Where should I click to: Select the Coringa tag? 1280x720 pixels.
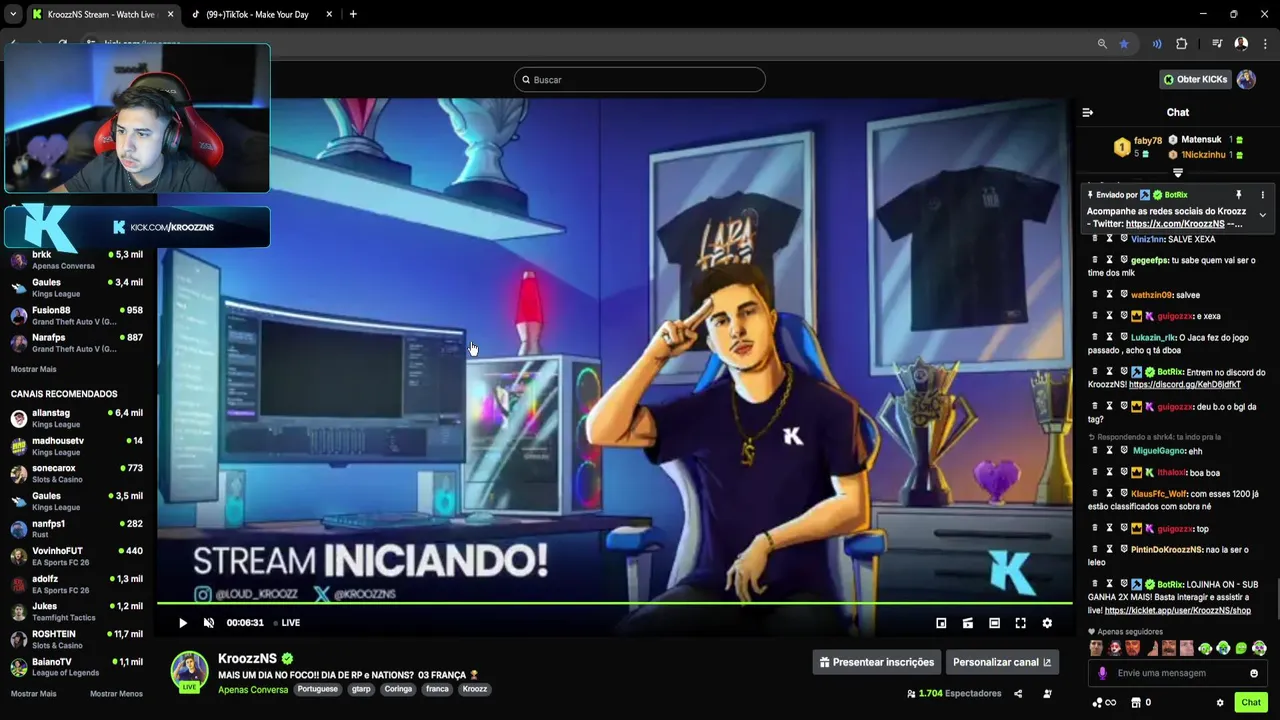click(x=398, y=689)
